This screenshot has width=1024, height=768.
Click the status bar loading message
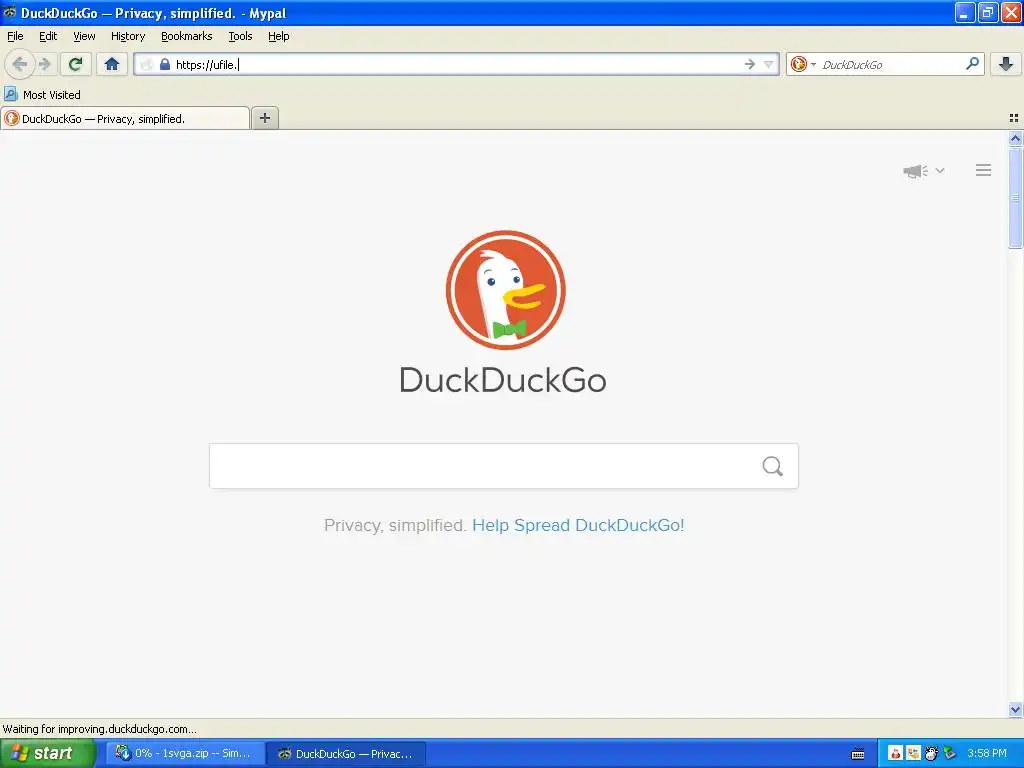pos(99,729)
